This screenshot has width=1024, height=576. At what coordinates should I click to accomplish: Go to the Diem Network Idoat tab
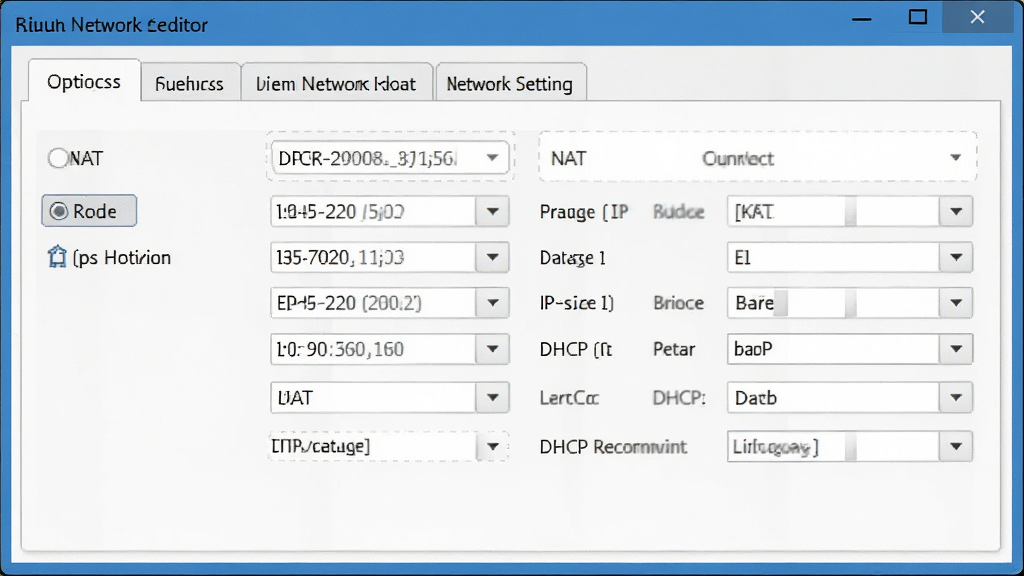(336, 84)
